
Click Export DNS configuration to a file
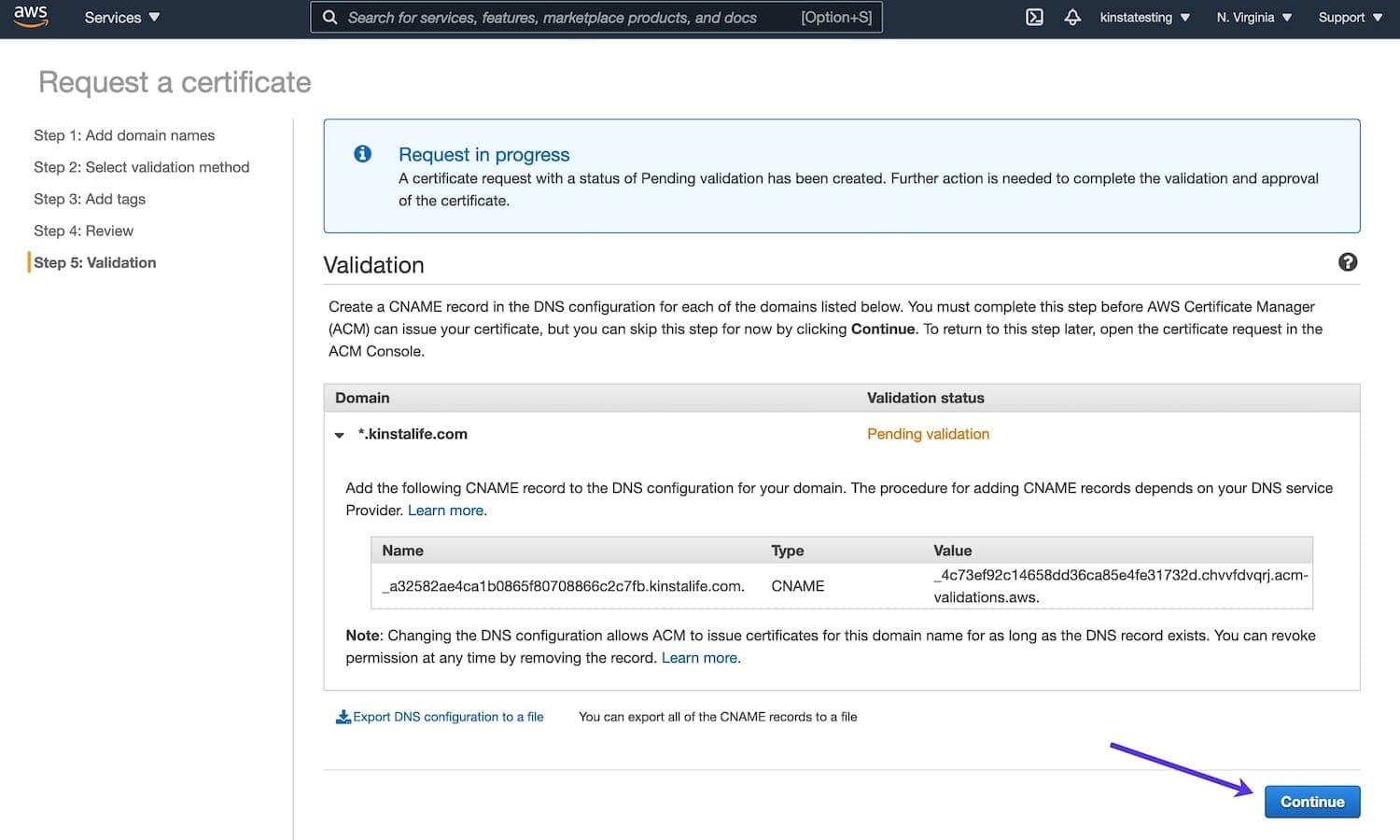pyautogui.click(x=448, y=716)
